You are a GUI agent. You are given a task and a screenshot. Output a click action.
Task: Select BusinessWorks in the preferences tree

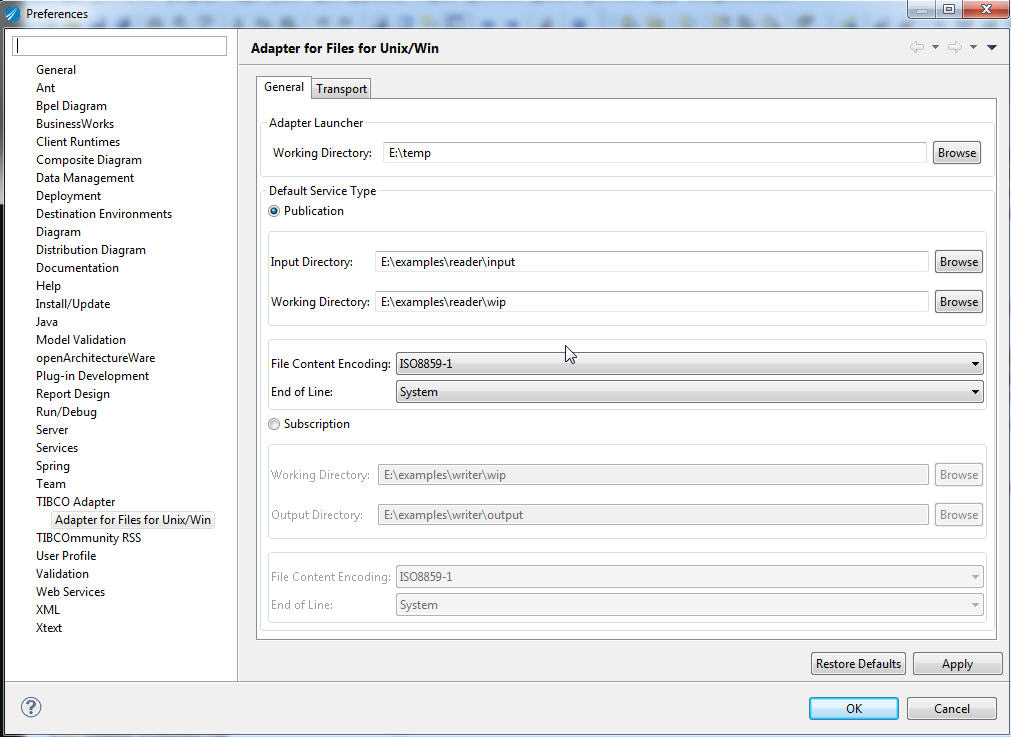pyautogui.click(x=75, y=124)
